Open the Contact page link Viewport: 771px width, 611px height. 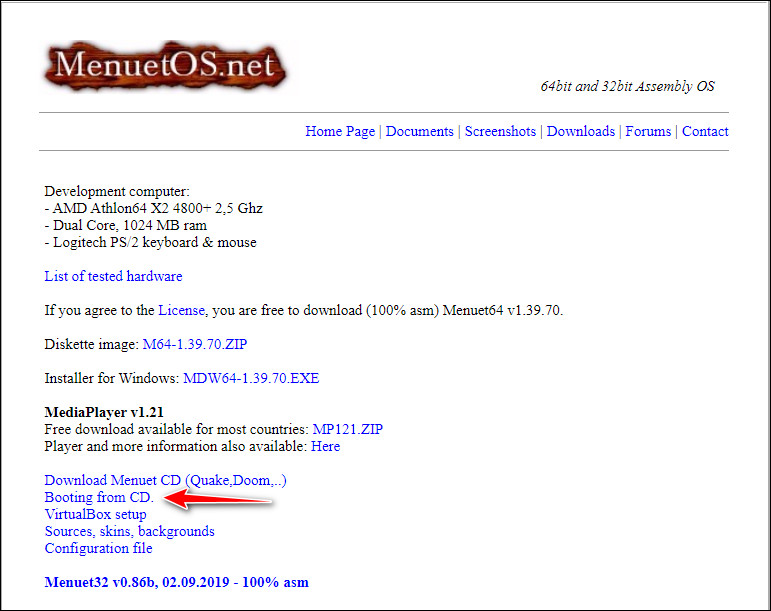coord(705,131)
